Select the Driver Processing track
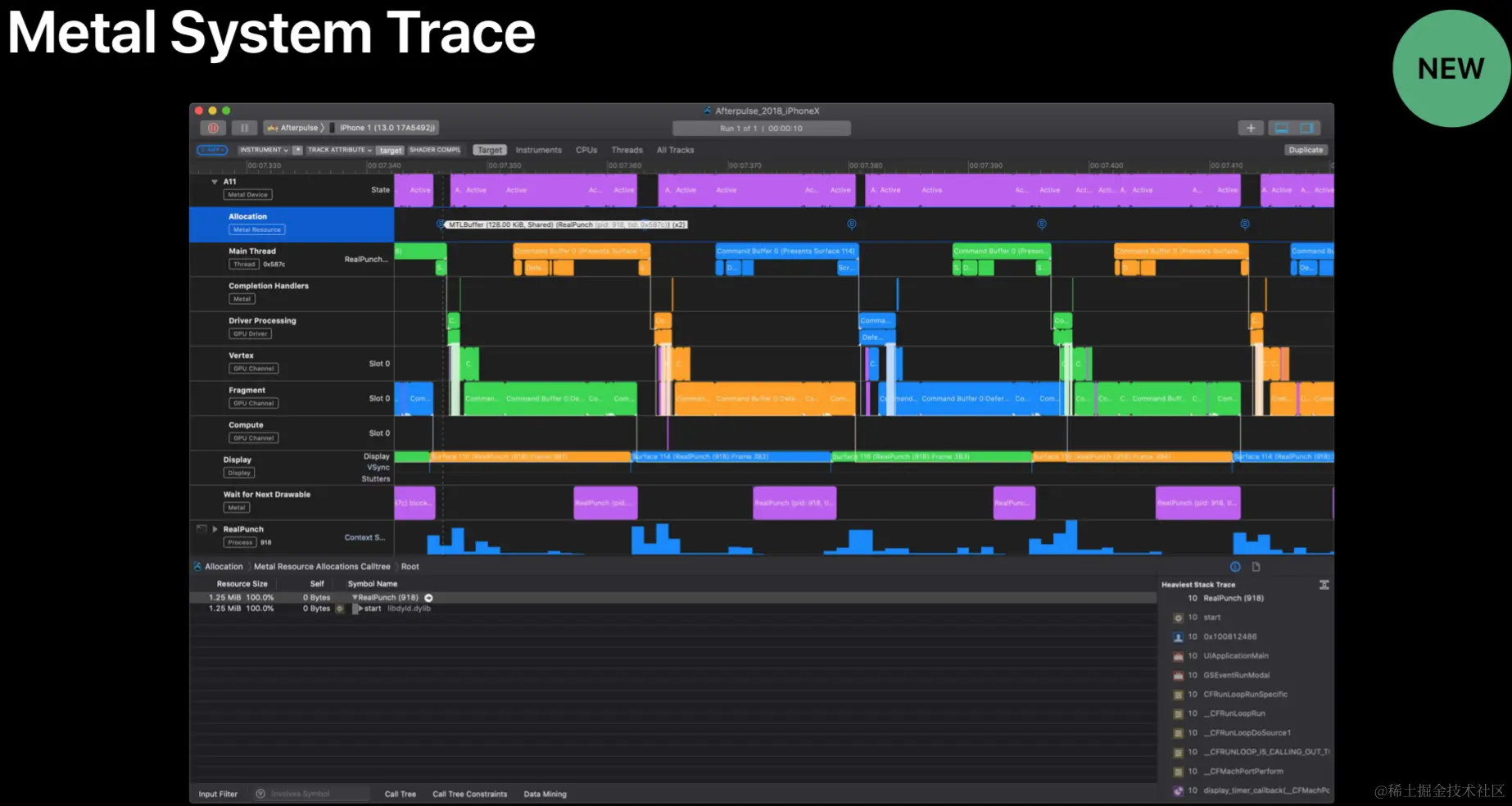 292,328
